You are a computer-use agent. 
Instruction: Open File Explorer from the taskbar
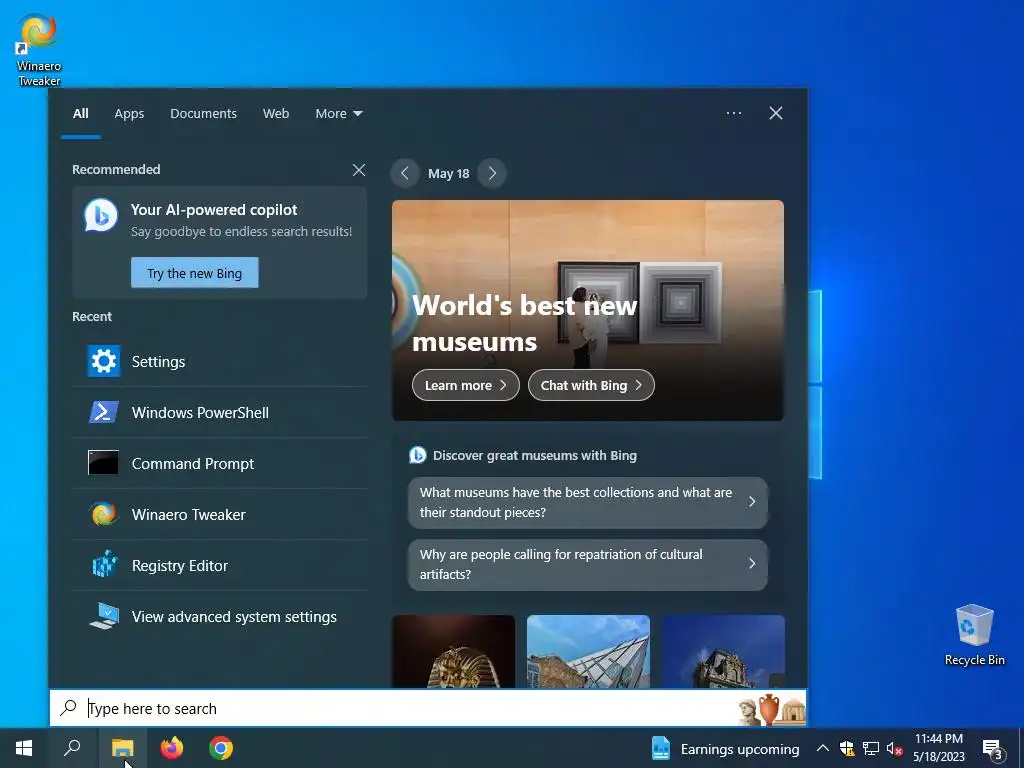(x=122, y=748)
